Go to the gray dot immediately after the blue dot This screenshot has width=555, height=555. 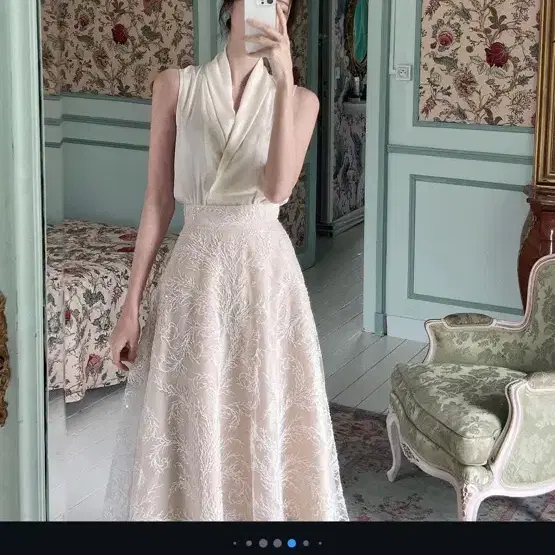pyautogui.click(x=306, y=543)
